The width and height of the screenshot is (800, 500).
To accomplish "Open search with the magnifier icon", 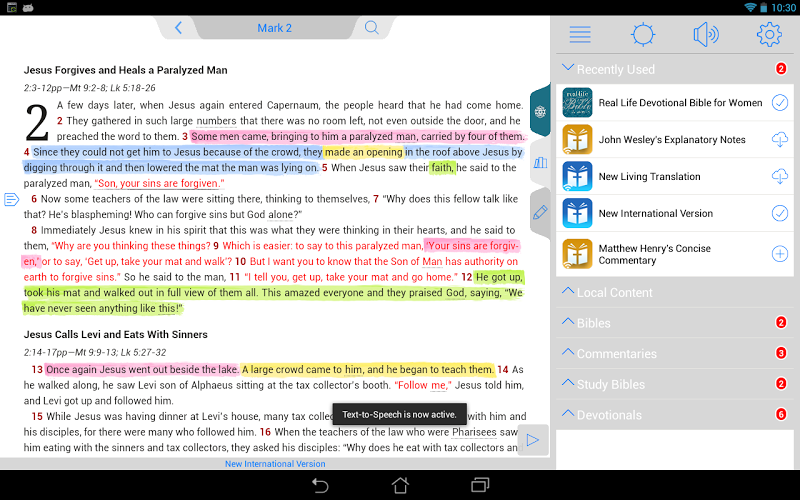I will point(371,28).
